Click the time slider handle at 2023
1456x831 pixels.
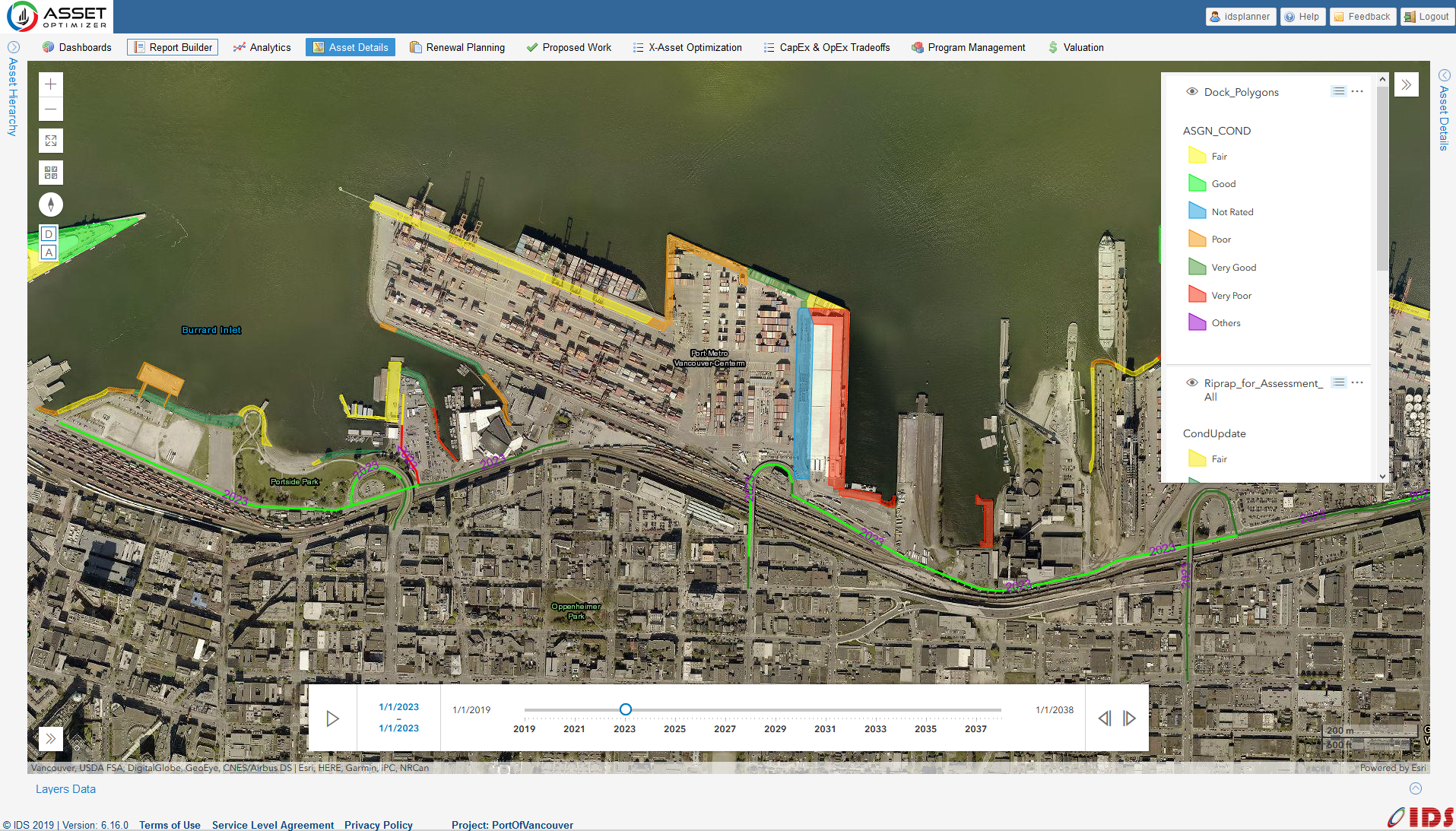tap(625, 709)
